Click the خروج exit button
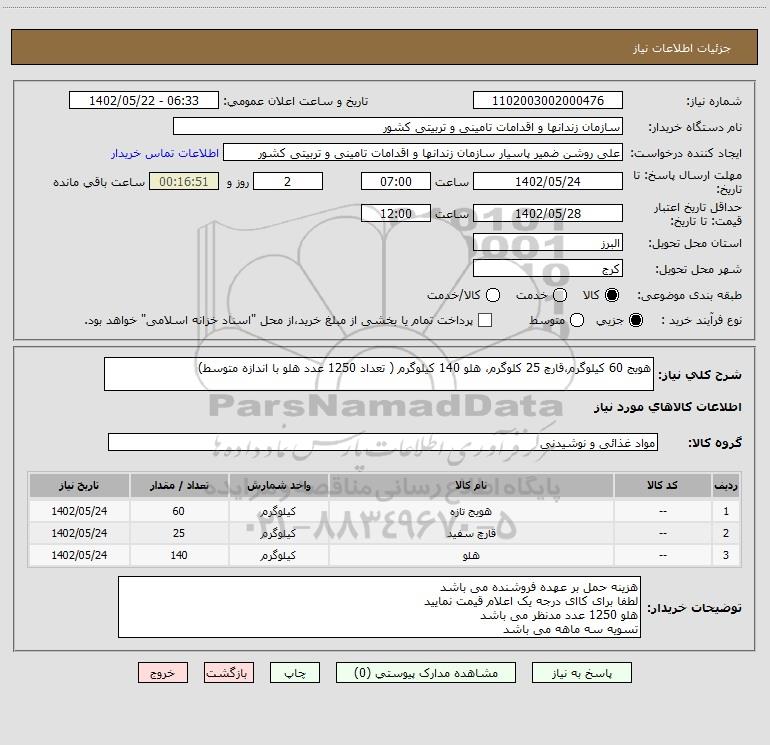The width and height of the screenshot is (770, 745). [163, 673]
